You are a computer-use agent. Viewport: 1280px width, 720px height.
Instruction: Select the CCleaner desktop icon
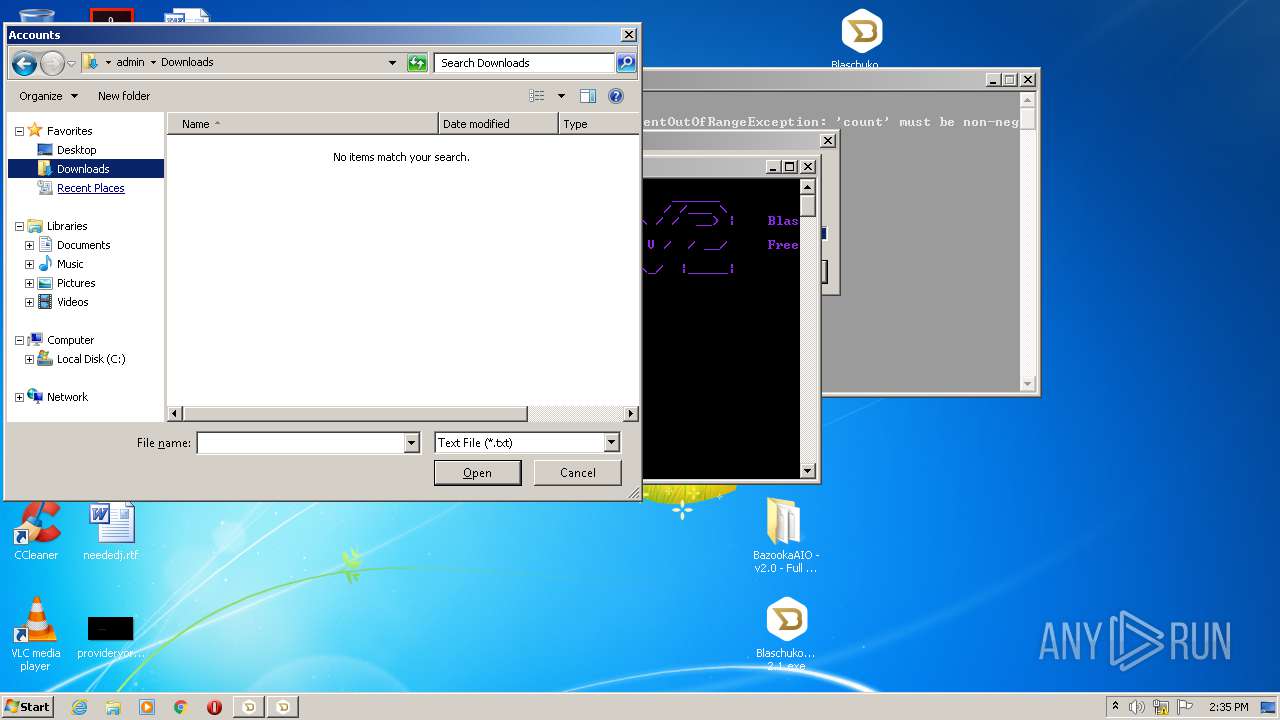coord(36,532)
